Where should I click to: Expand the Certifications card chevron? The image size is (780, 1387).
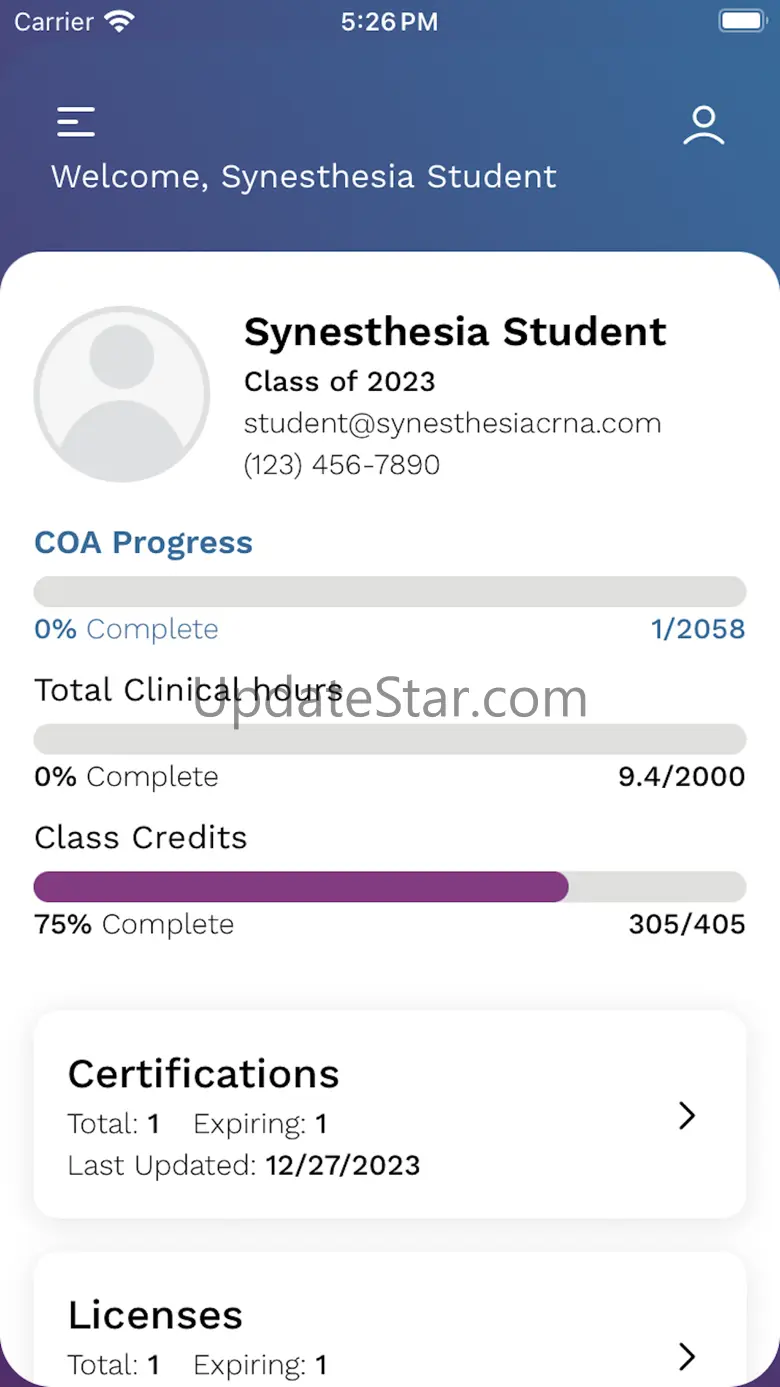pyautogui.click(x=687, y=1115)
